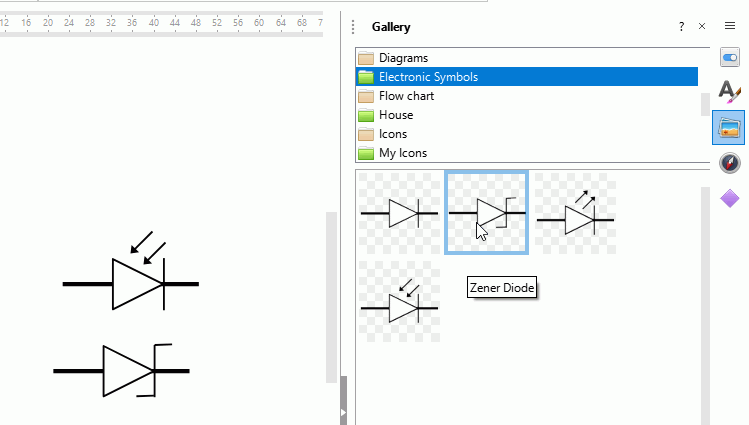Pick the photodiode thumbnail in gallery
The height and width of the screenshot is (425, 749).
click(399, 302)
